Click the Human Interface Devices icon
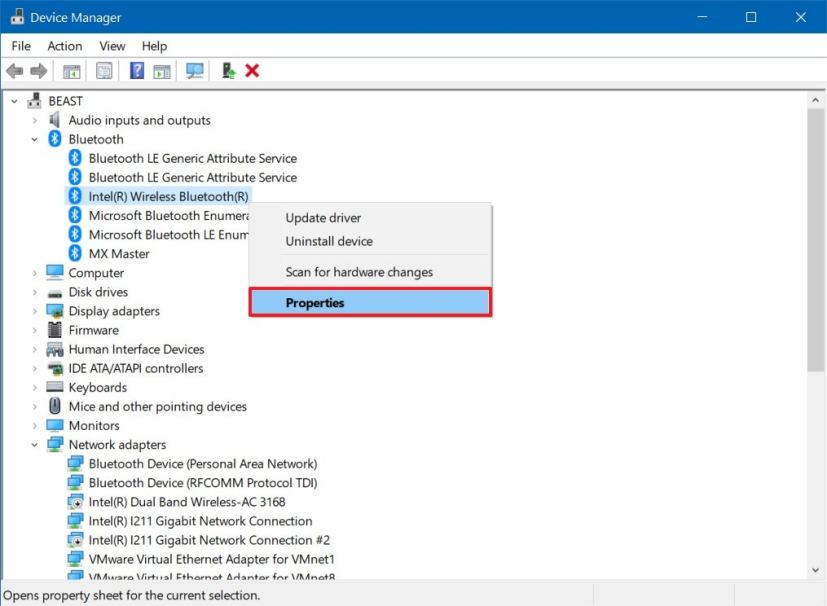This screenshot has width=827, height=606. point(55,349)
